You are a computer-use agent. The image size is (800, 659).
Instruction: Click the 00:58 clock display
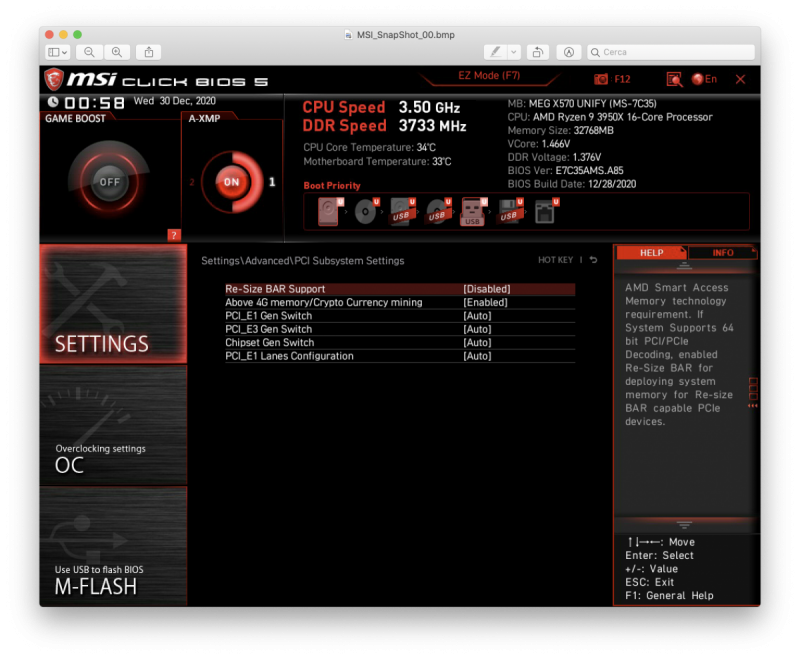click(x=94, y=103)
